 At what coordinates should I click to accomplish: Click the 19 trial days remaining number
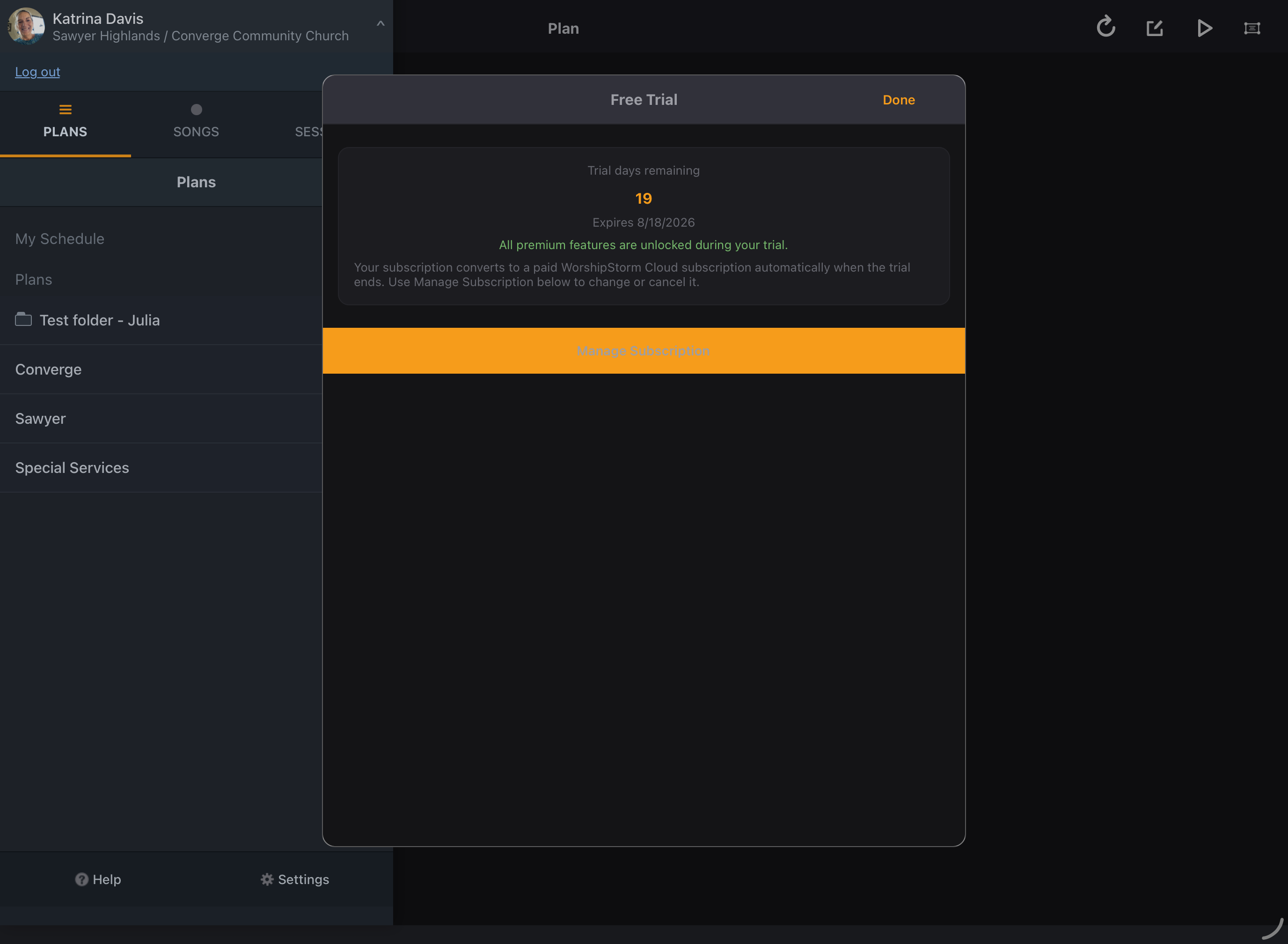click(644, 198)
